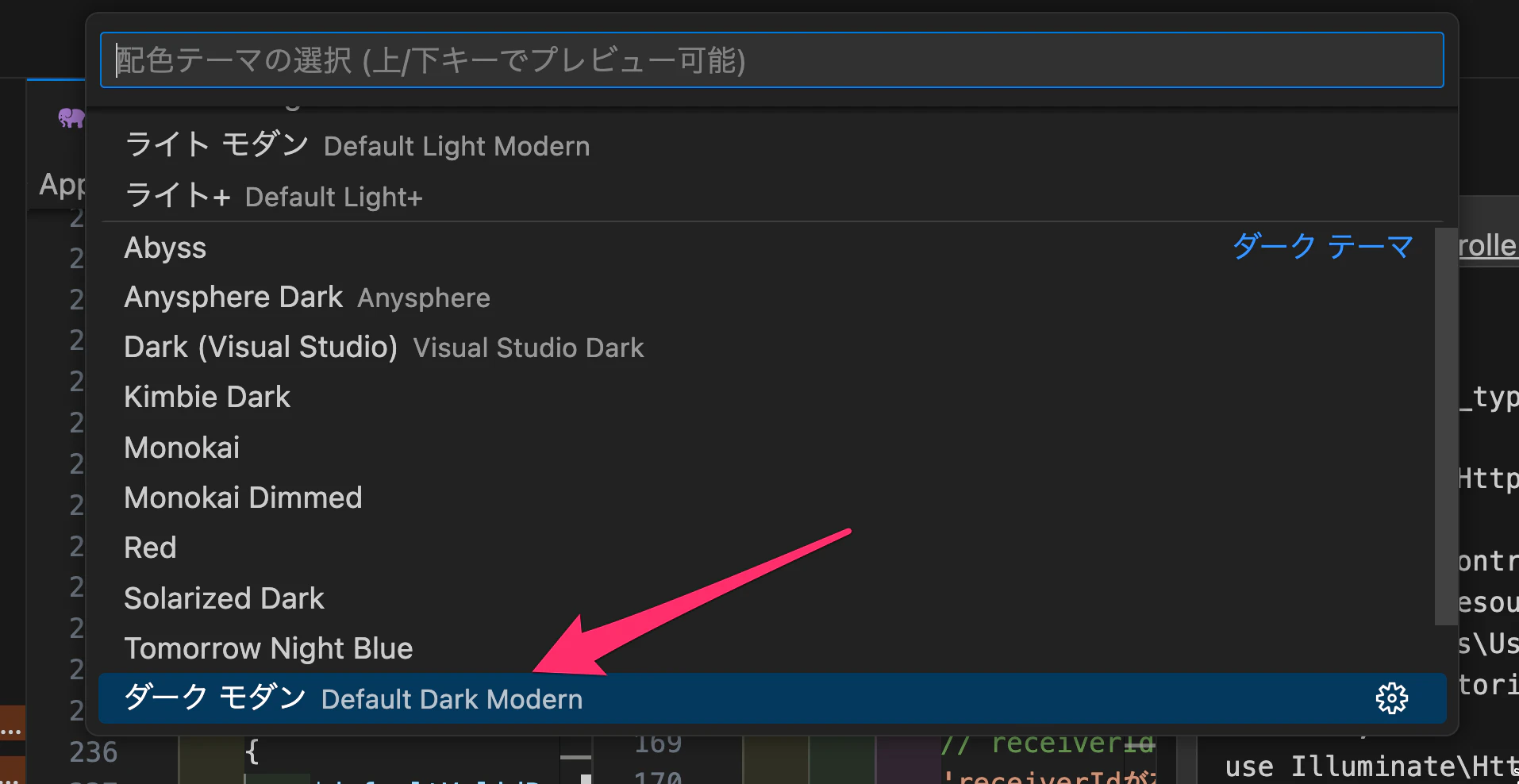Select the Default Dark Modern theme row
The height and width of the screenshot is (784, 1519).
pyautogui.click(x=771, y=698)
